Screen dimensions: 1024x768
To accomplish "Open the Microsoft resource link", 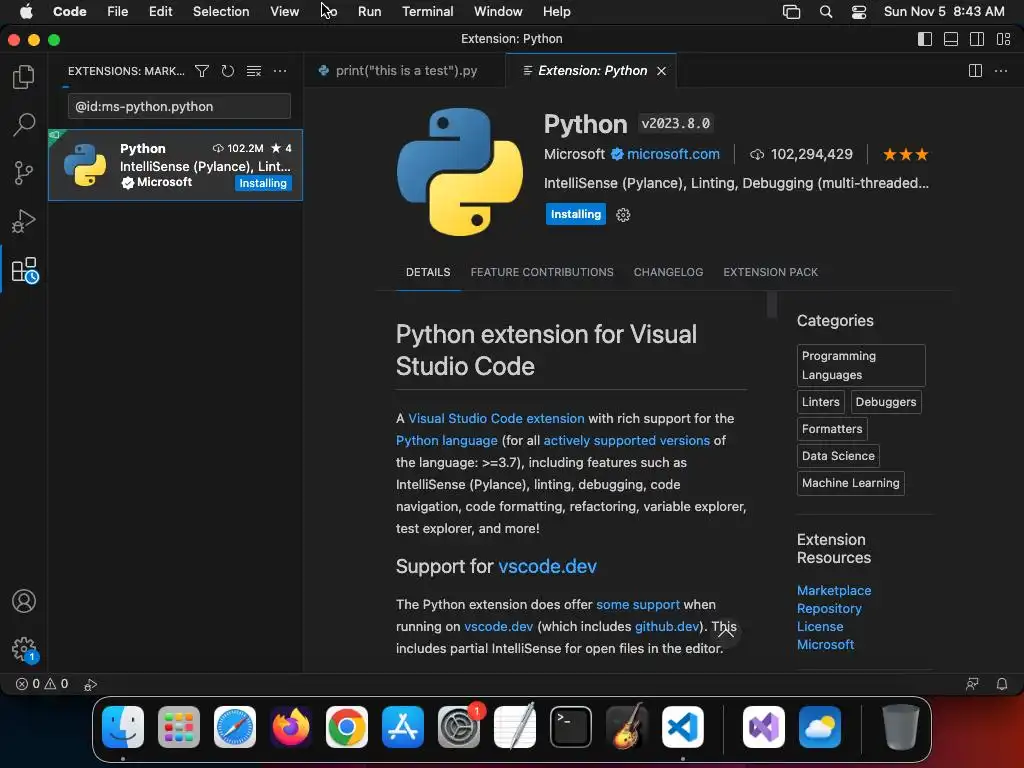I will point(825,645).
